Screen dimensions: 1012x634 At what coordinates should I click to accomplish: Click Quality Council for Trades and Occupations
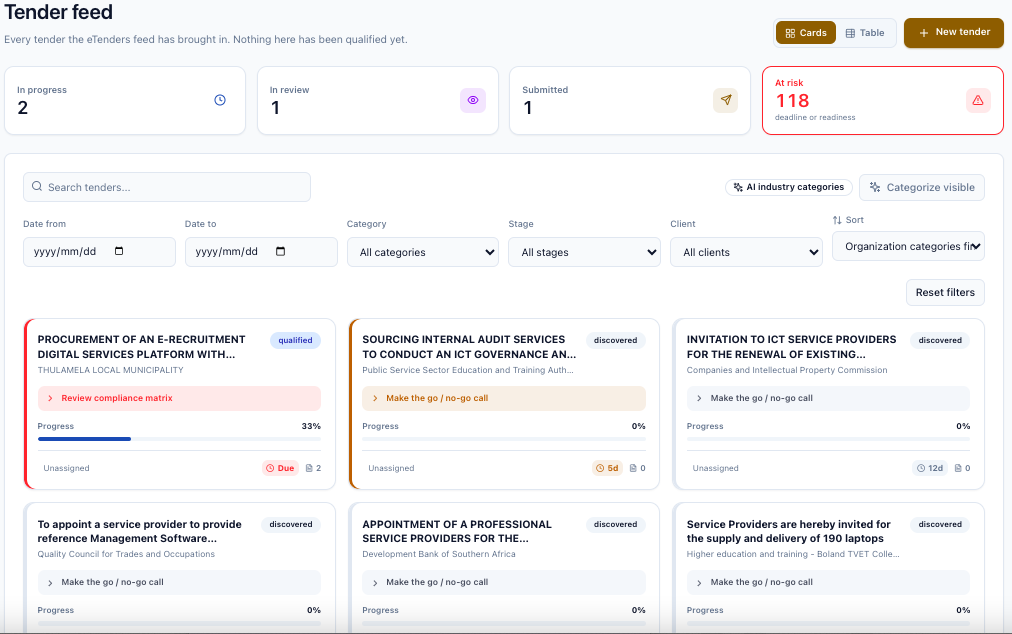pyautogui.click(x=126, y=554)
